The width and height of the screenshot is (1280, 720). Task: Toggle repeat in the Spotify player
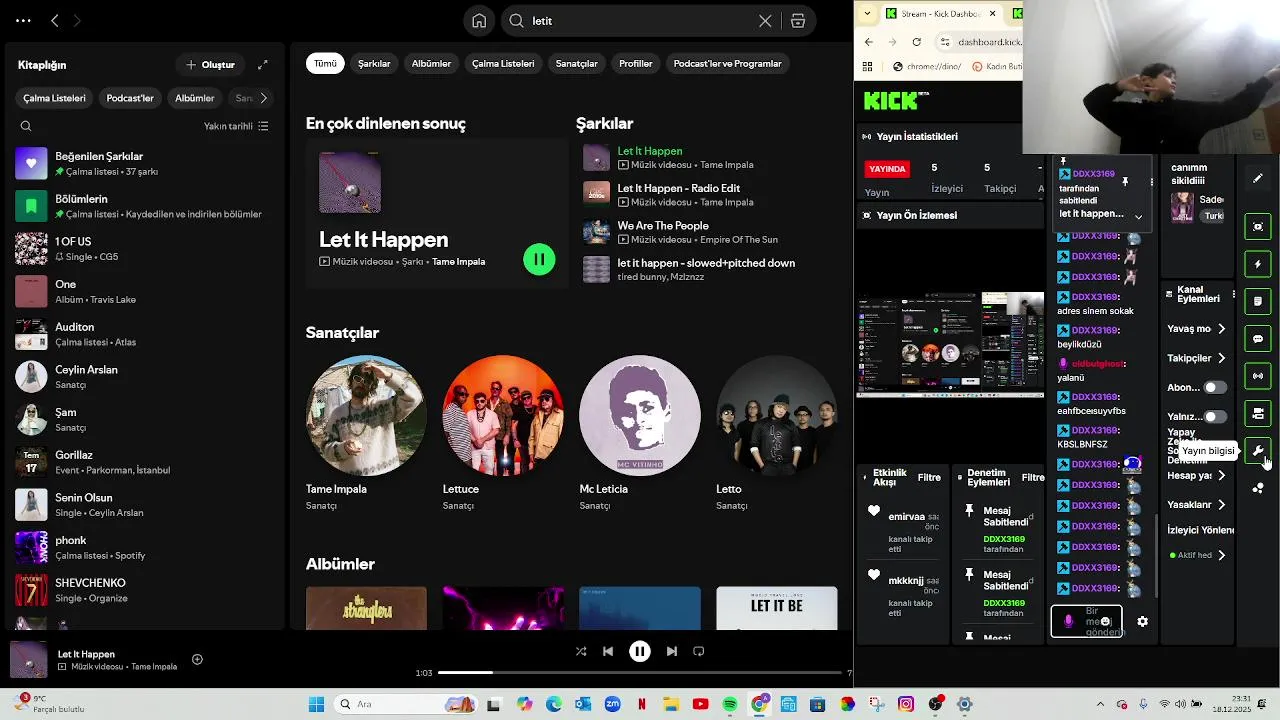699,651
